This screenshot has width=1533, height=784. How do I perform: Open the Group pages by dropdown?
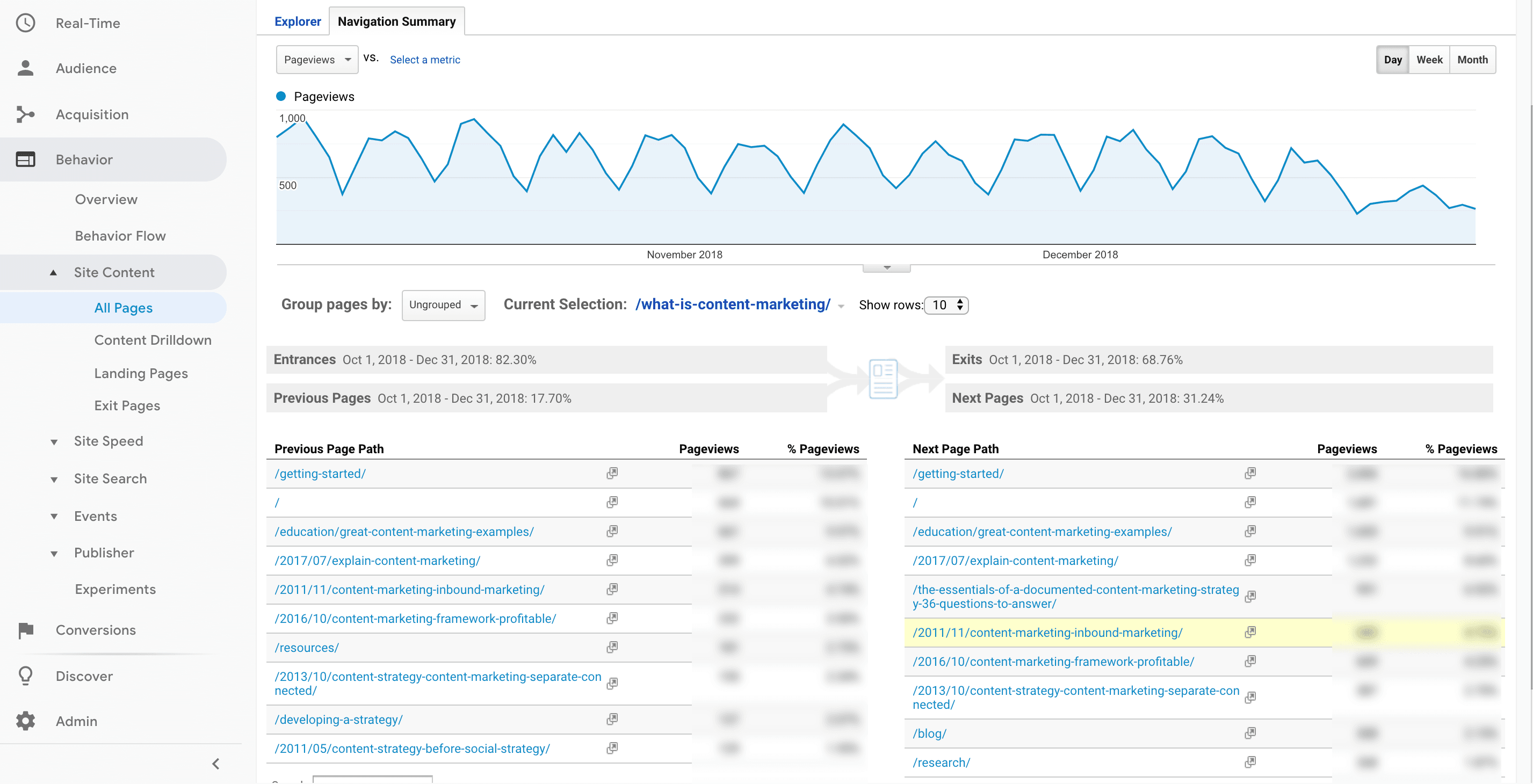pyautogui.click(x=441, y=305)
